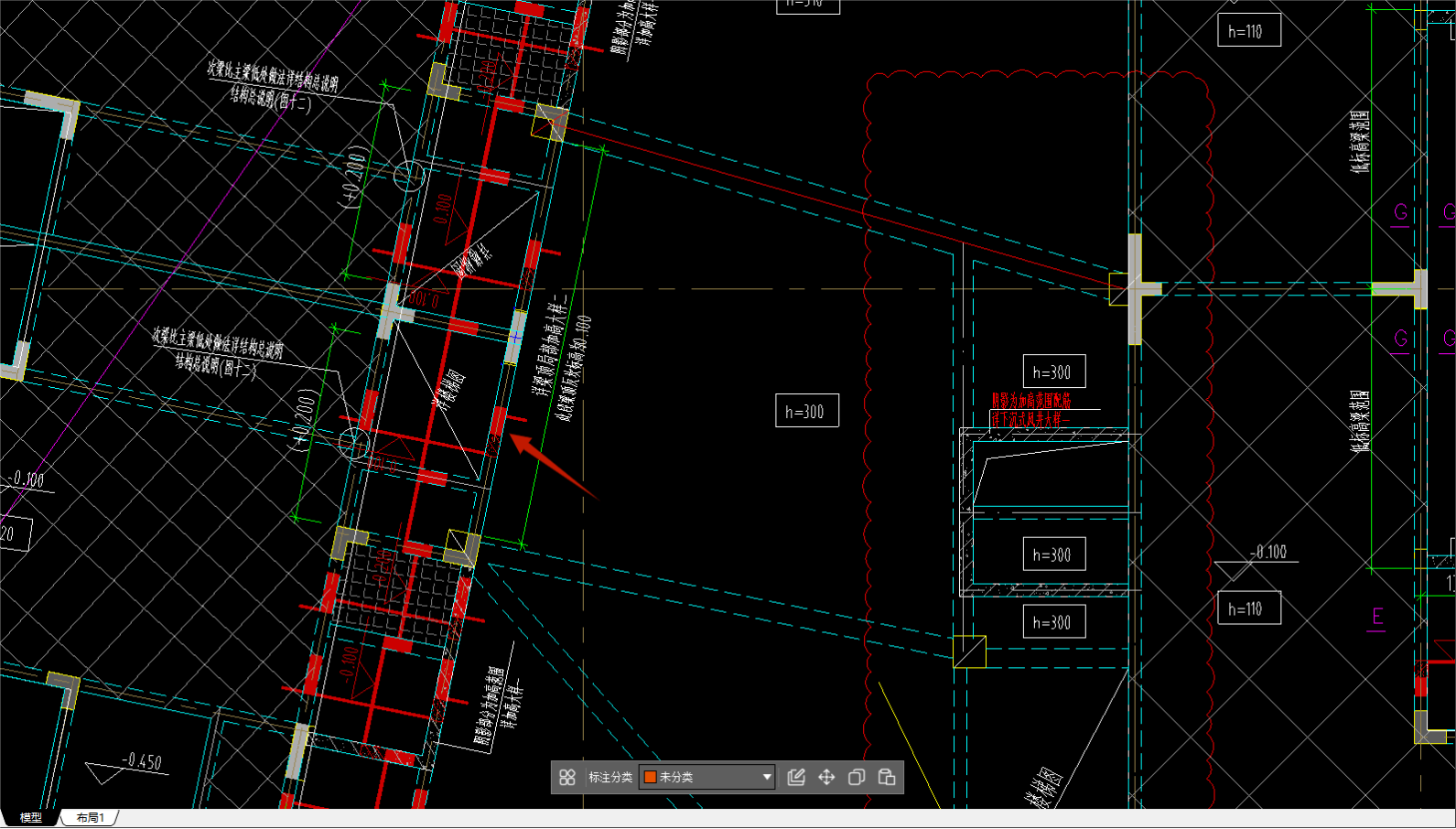Viewport: 1456px width, 829px height.
Task: Switch to the 布局1 layout tab
Action: (x=91, y=817)
